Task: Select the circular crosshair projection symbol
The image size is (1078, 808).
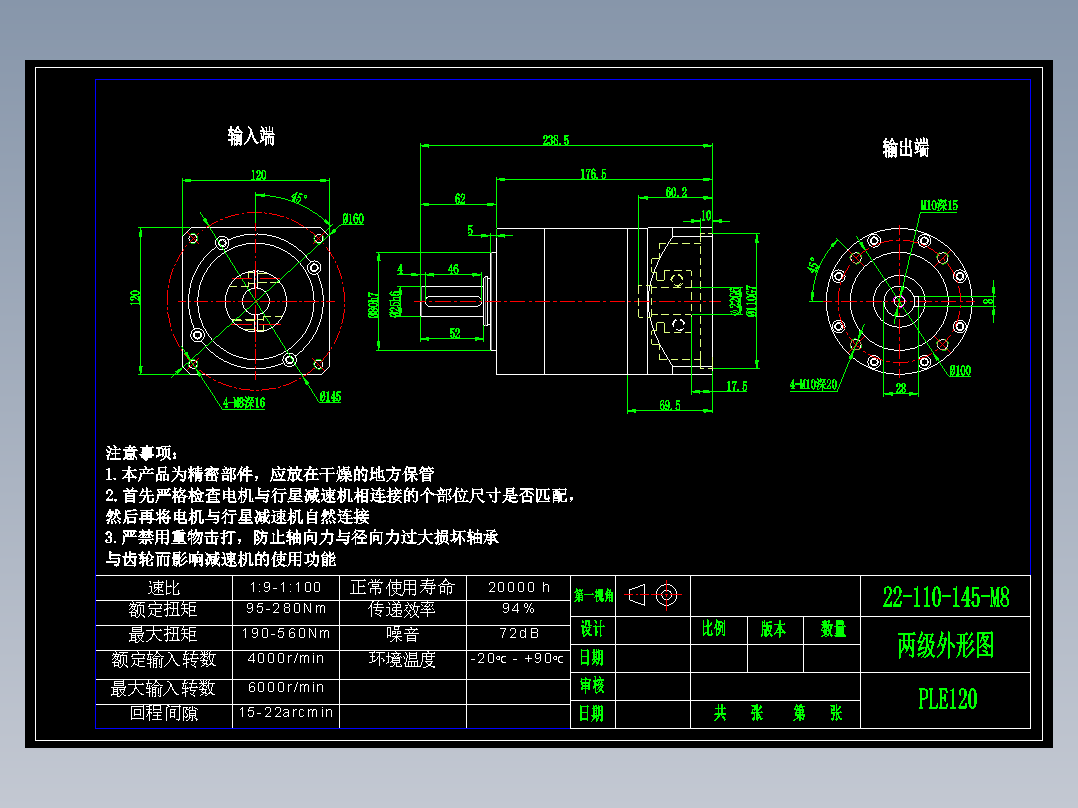Action: (x=666, y=595)
